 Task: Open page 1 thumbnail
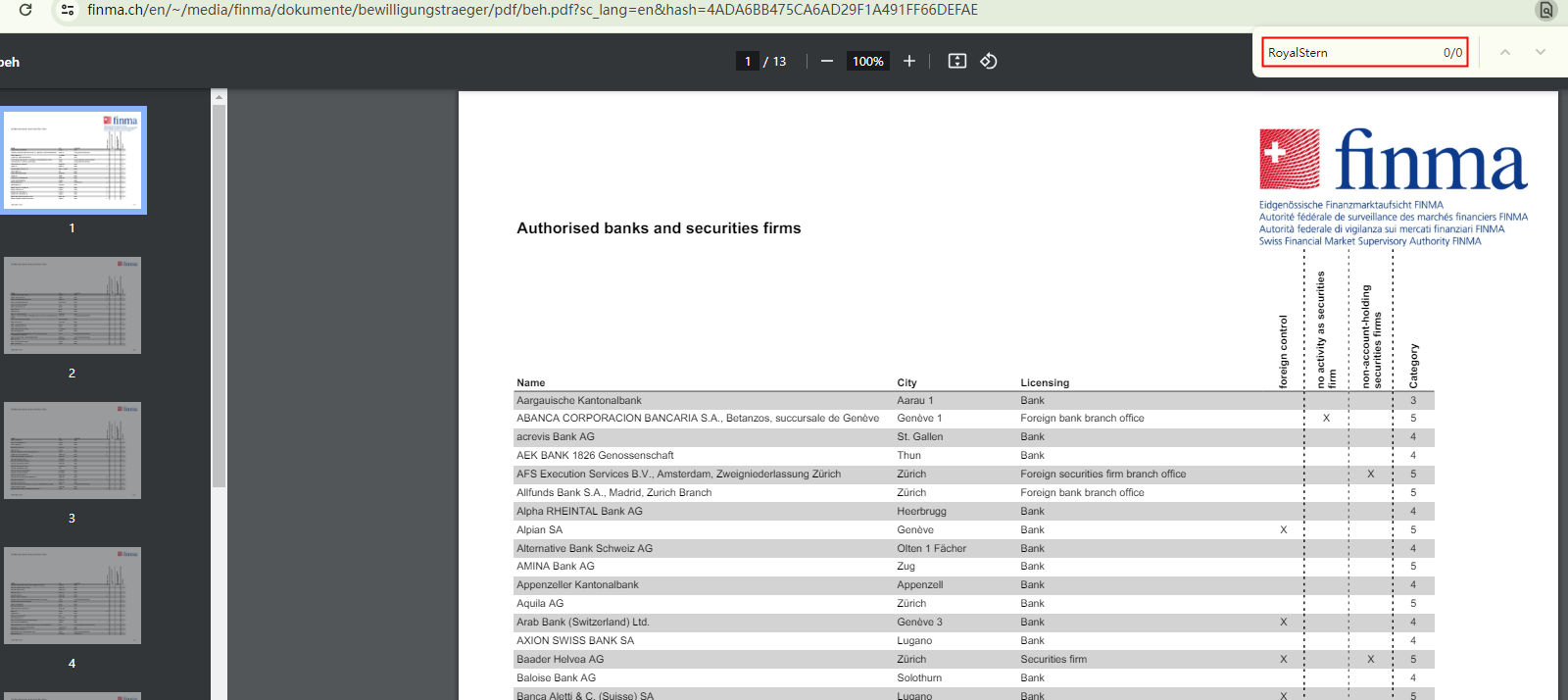[73, 160]
